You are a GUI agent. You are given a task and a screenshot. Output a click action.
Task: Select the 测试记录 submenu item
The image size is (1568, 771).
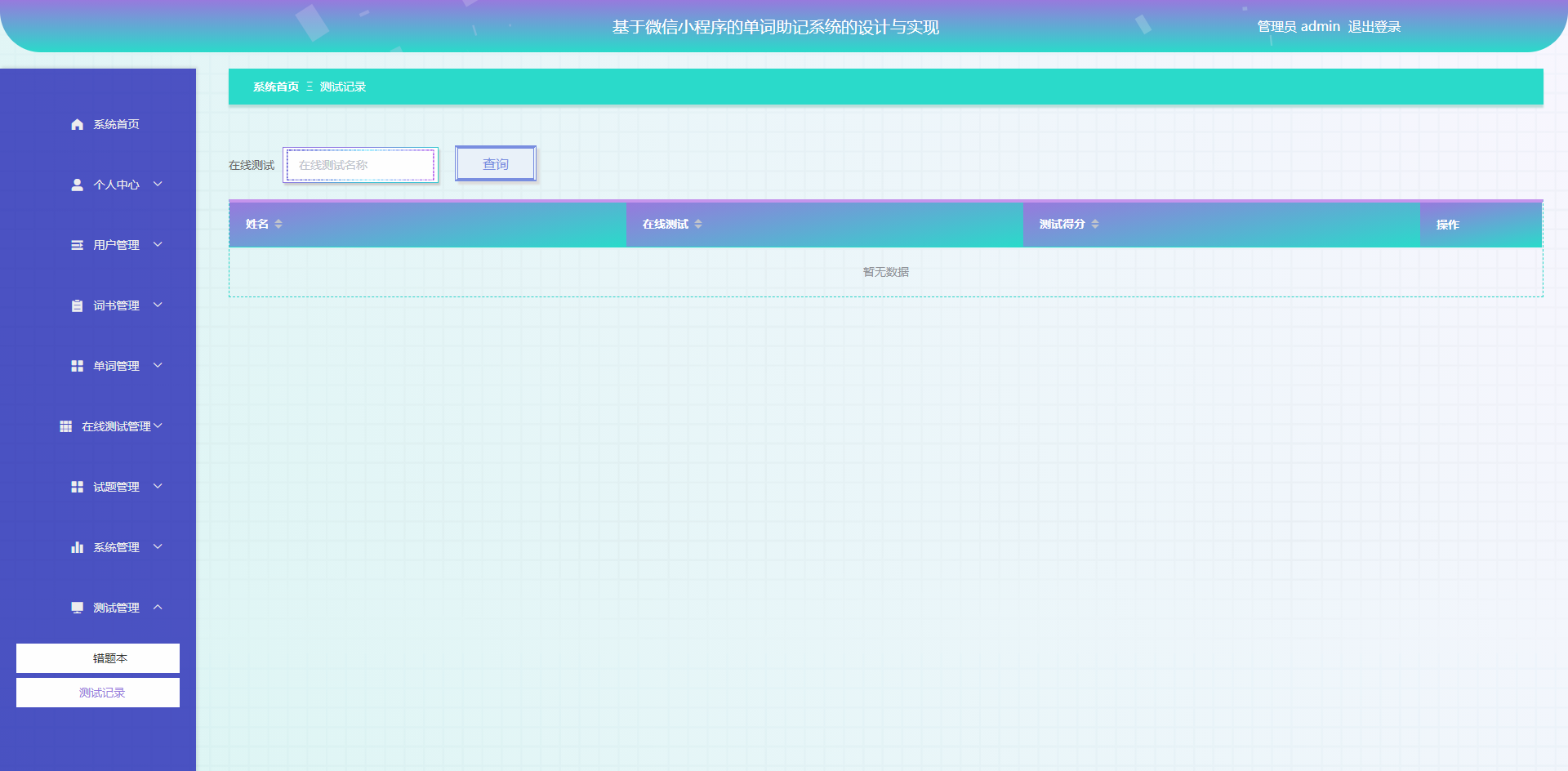98,693
